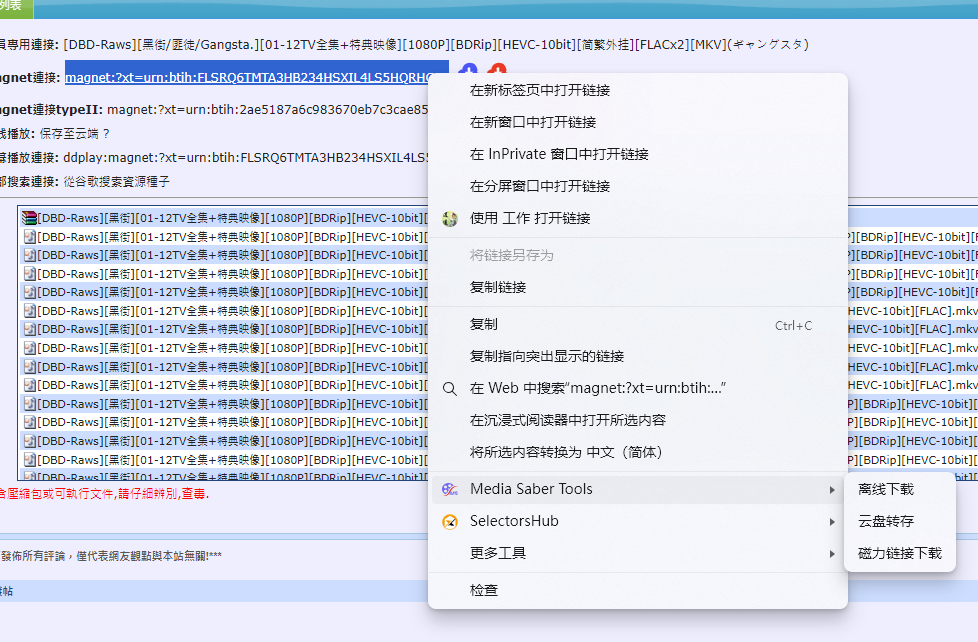Click the Media Saber Tools extension icon
Image resolution: width=978 pixels, height=642 pixels.
450,490
